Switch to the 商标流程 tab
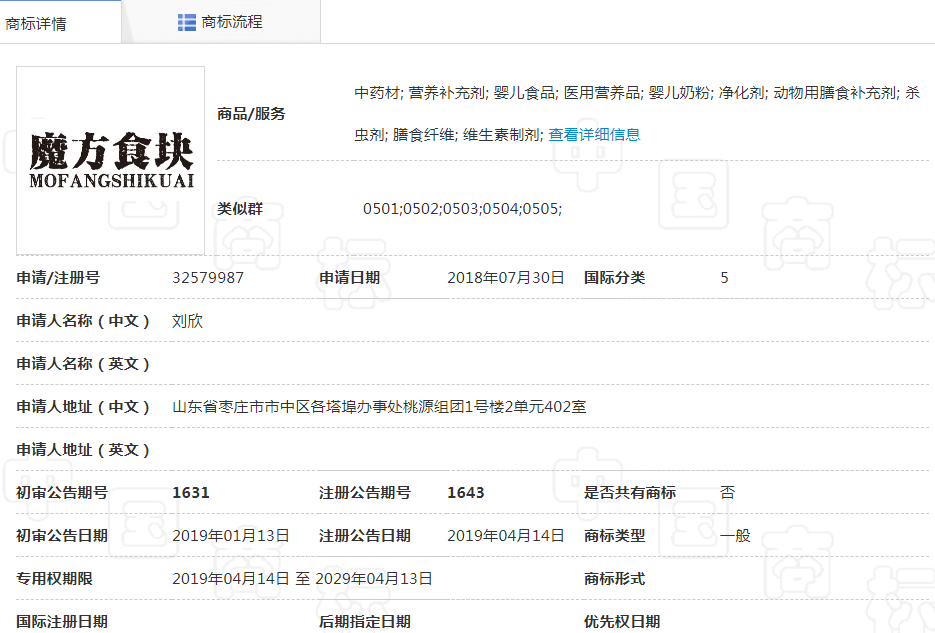This screenshot has height=633, width=935. pos(231,22)
